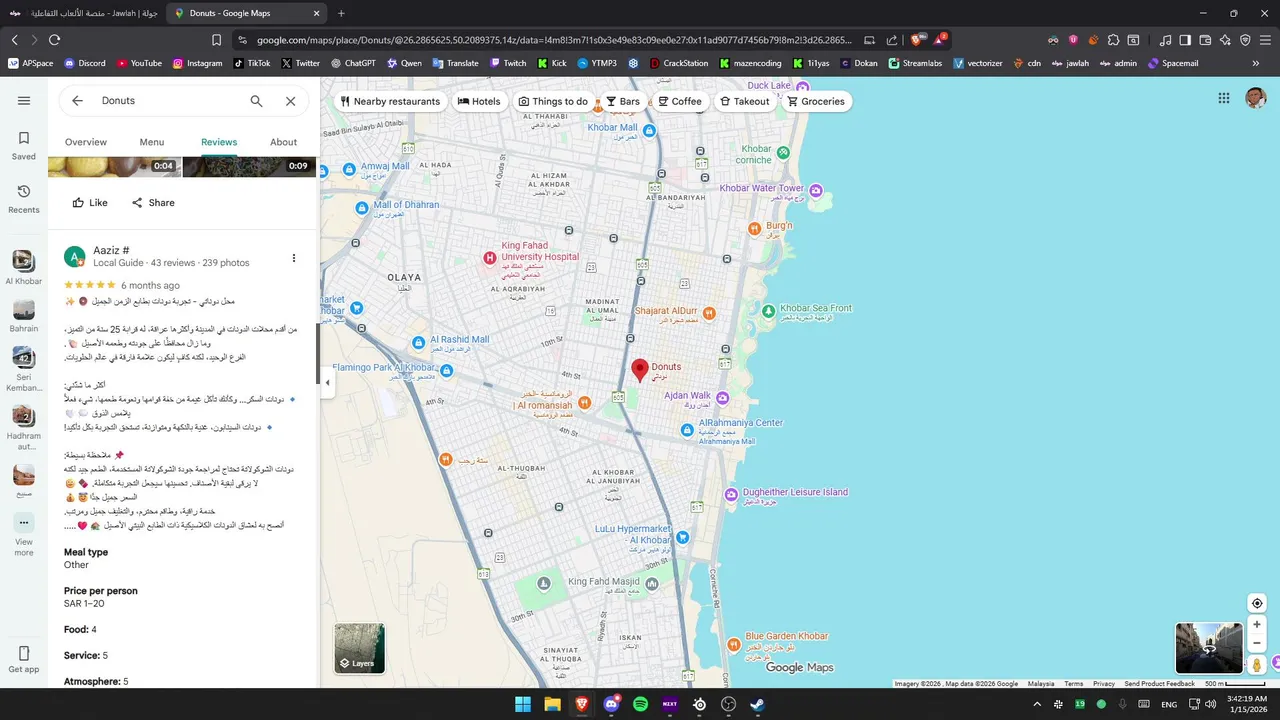Select the Hotels chip
The image size is (1280, 720).
[x=479, y=101]
